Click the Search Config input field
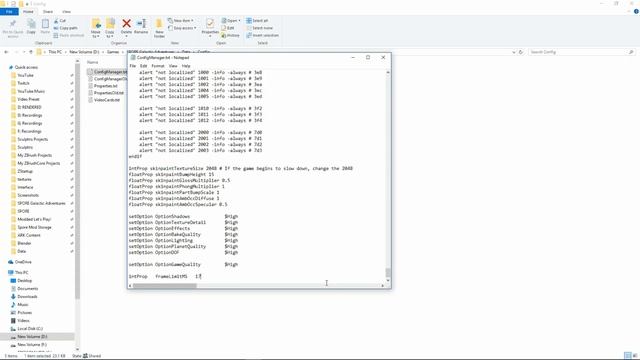Viewport: 640px width, 360px height. tap(581, 52)
